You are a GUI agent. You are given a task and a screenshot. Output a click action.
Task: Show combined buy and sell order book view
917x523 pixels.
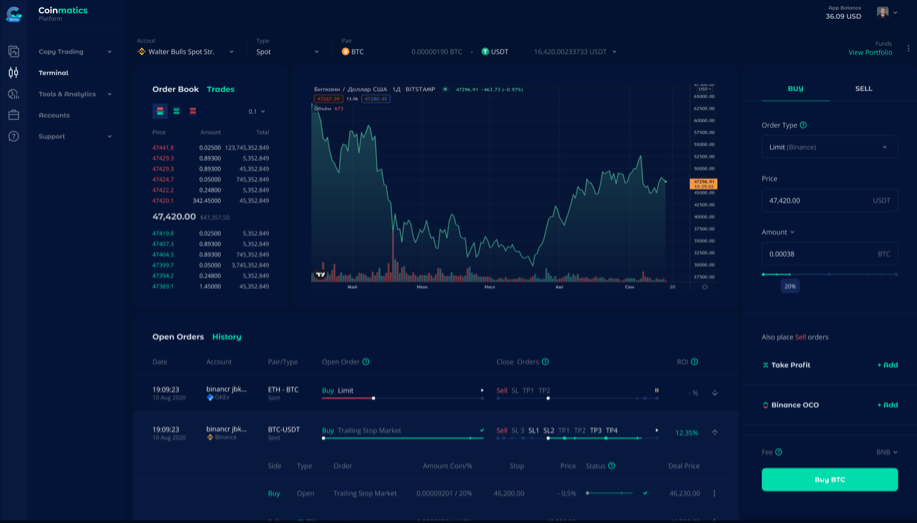tap(160, 111)
